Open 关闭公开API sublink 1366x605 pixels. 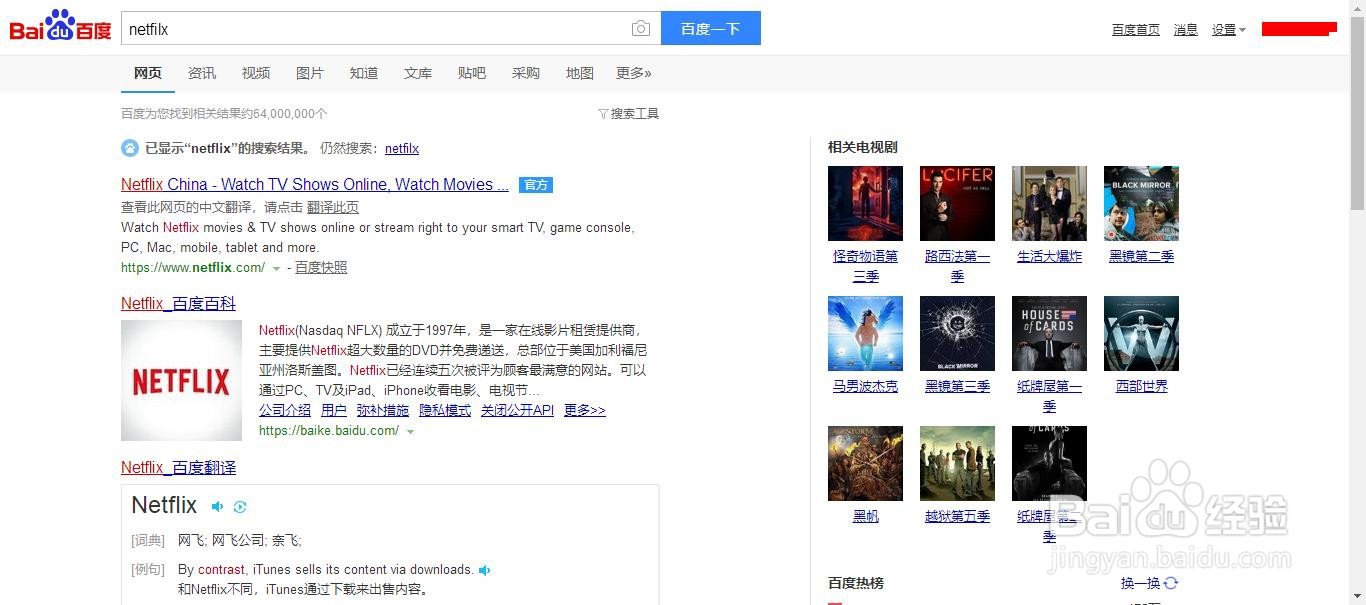click(517, 410)
